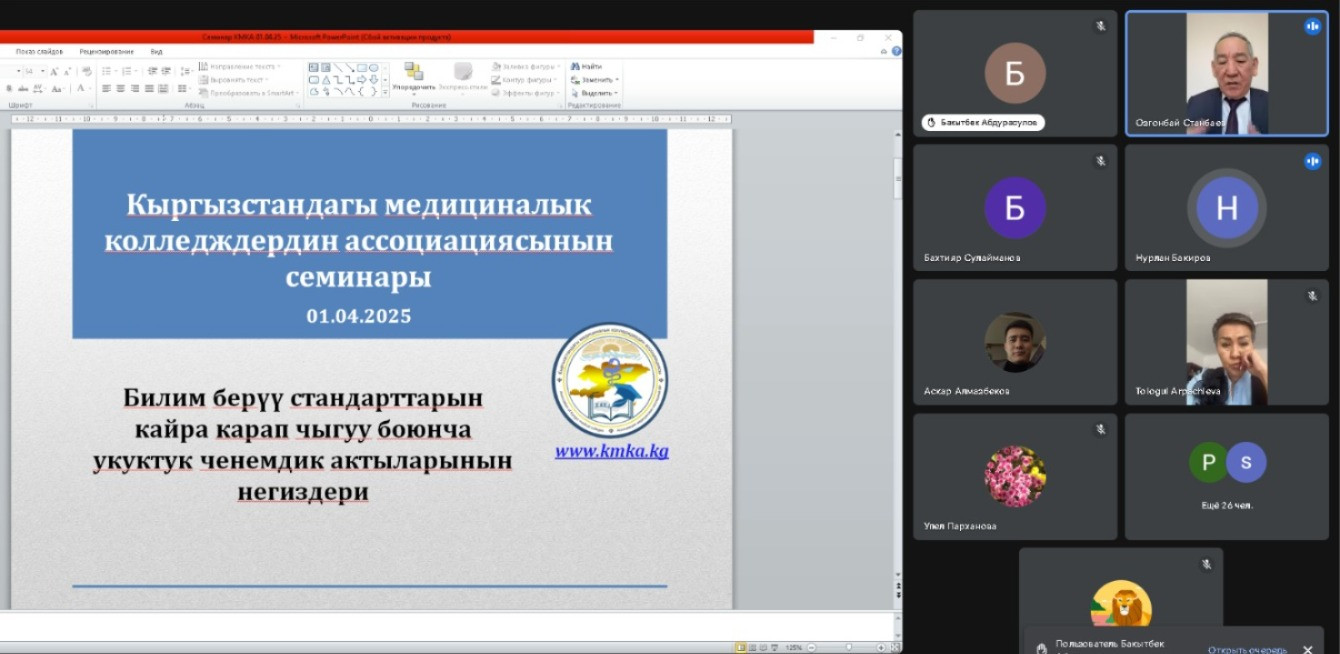Open the Направление текста dropdown
This screenshot has height=654, width=1340.
[x=279, y=67]
